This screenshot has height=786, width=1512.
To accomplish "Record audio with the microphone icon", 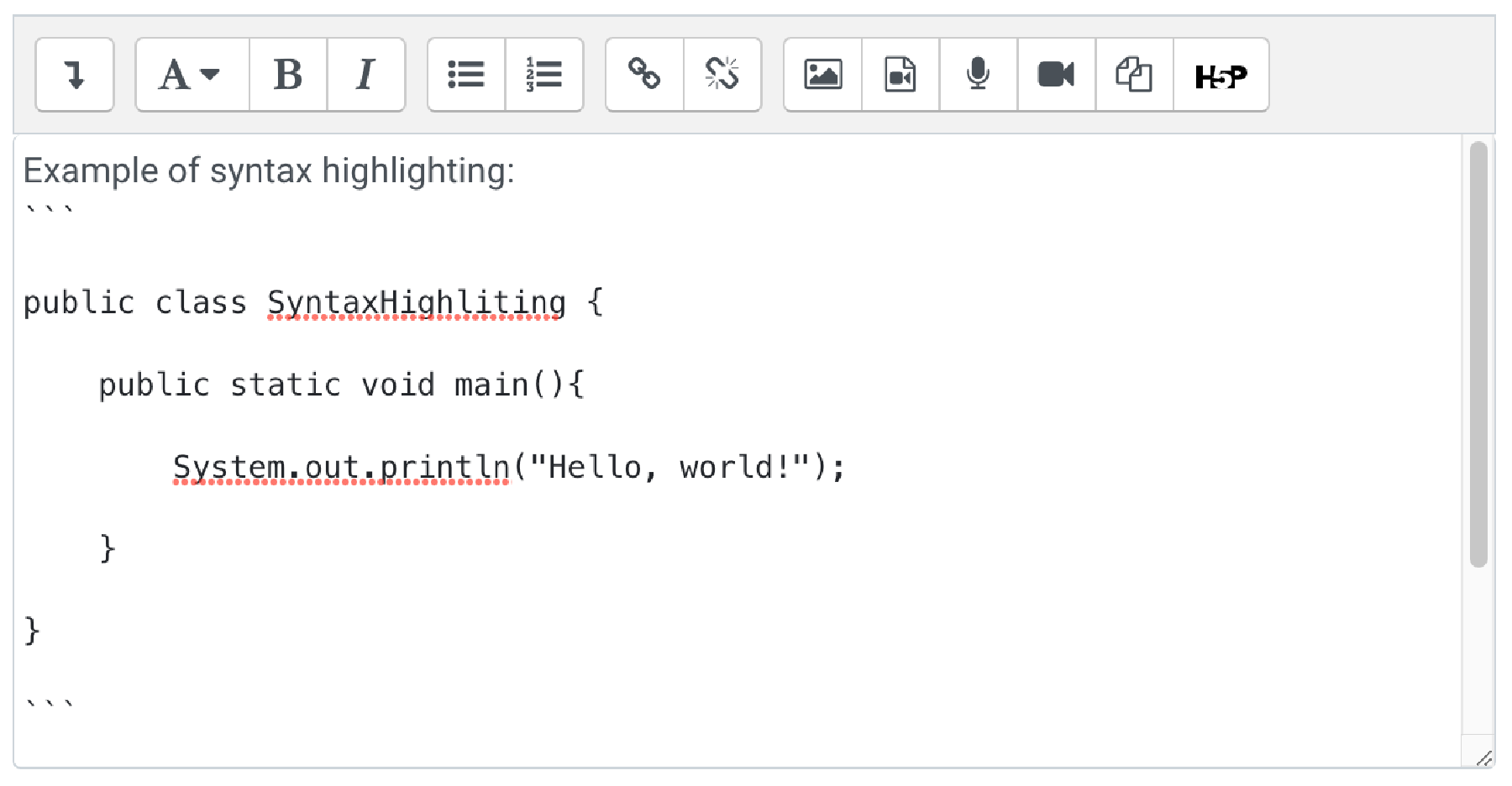I will pyautogui.click(x=978, y=75).
